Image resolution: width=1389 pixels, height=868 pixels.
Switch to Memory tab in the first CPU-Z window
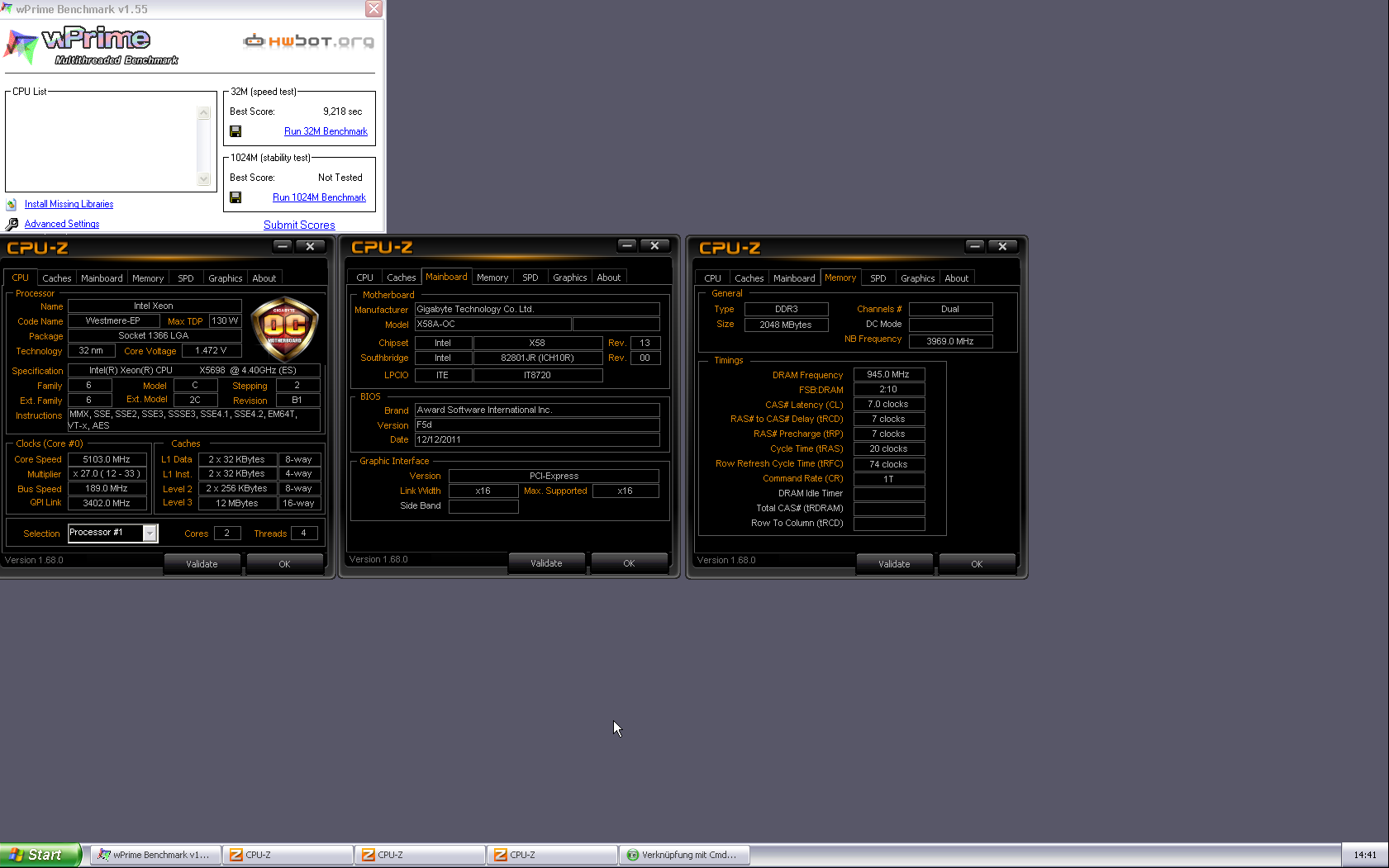148,278
